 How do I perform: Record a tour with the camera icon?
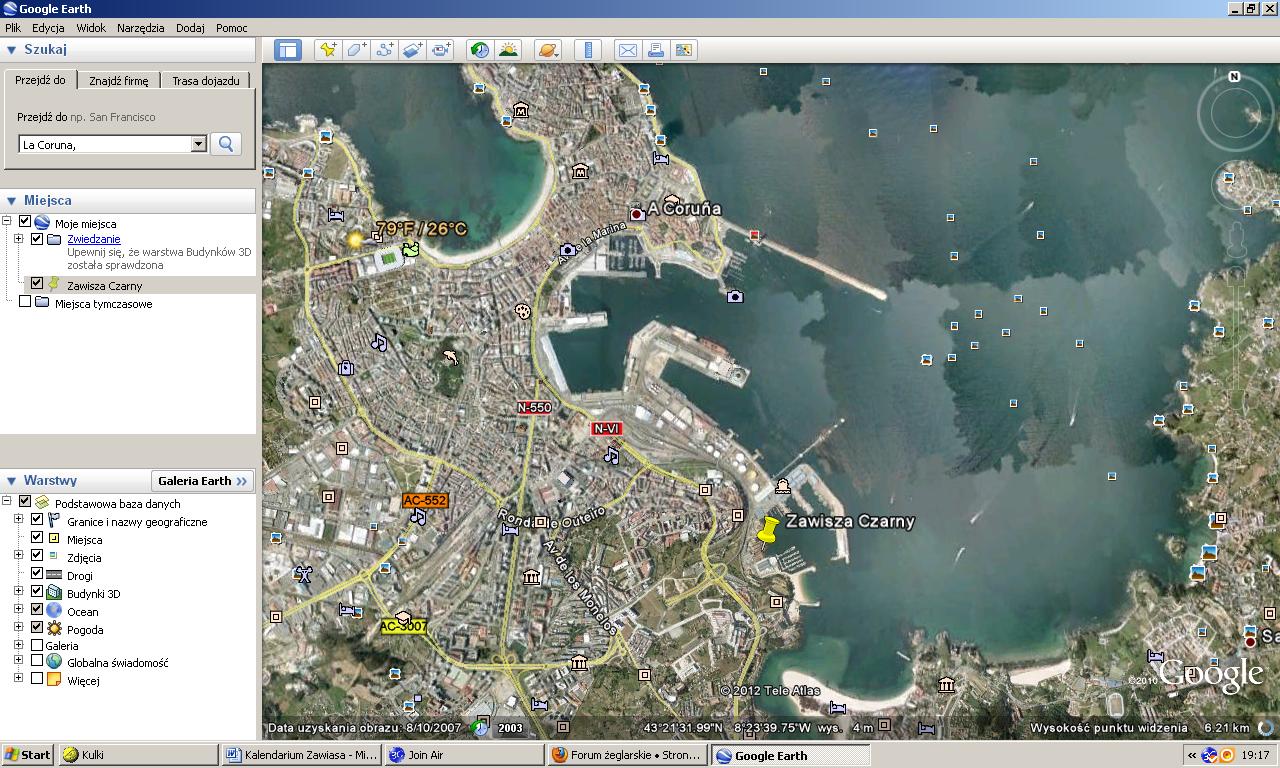coord(441,50)
